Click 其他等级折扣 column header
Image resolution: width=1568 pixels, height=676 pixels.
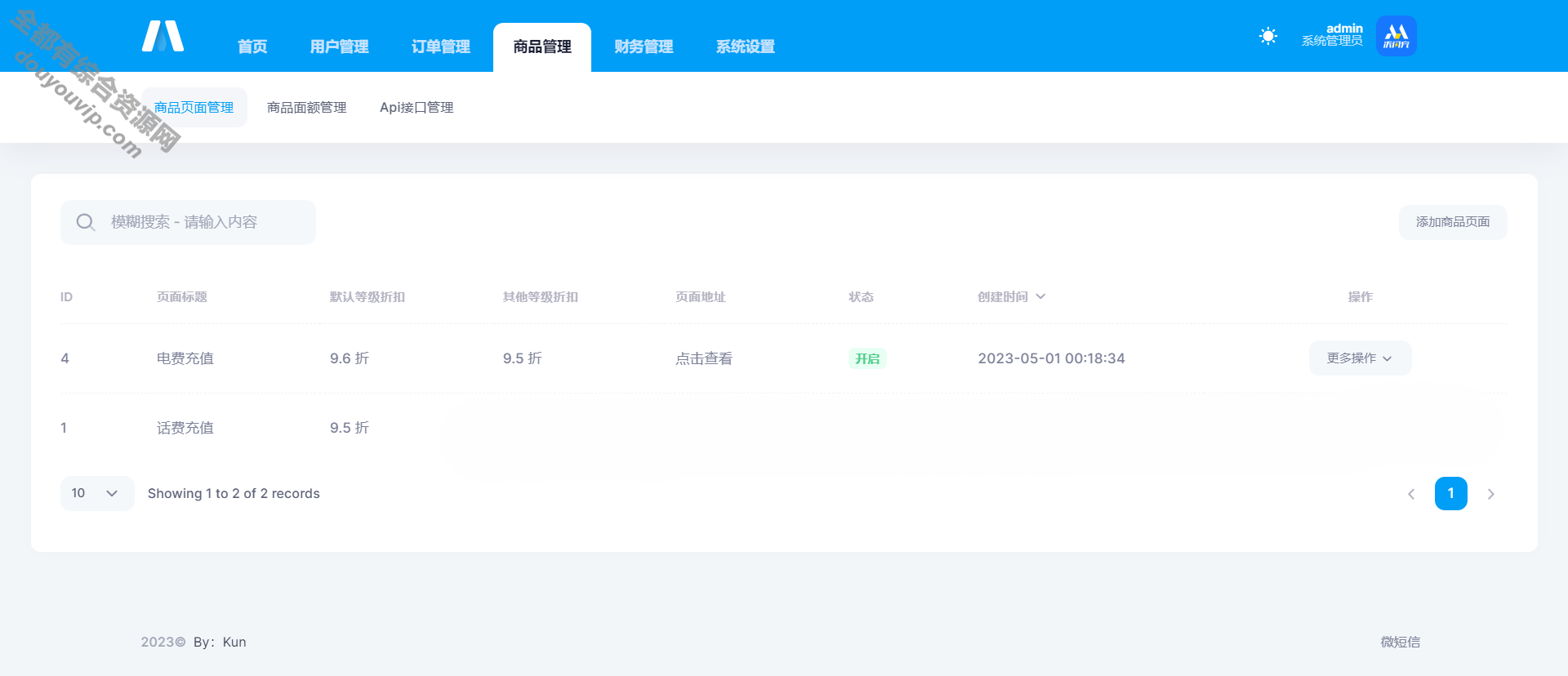pyautogui.click(x=541, y=296)
